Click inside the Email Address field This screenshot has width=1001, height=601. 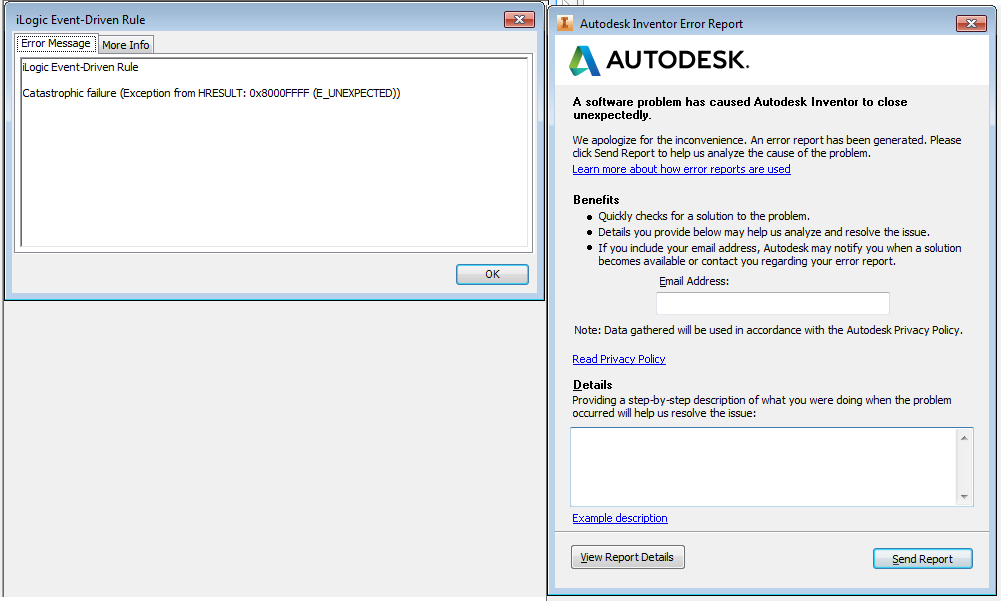point(772,303)
